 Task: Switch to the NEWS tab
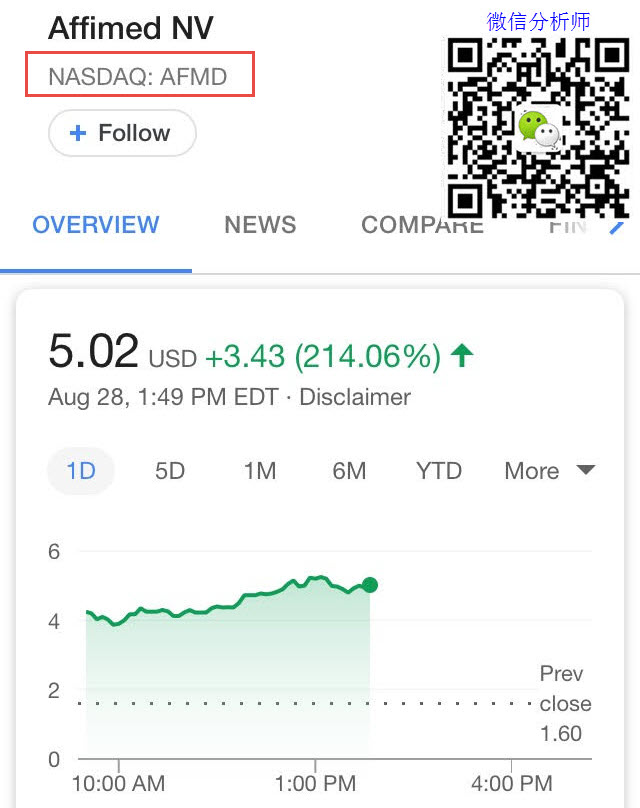point(260,225)
